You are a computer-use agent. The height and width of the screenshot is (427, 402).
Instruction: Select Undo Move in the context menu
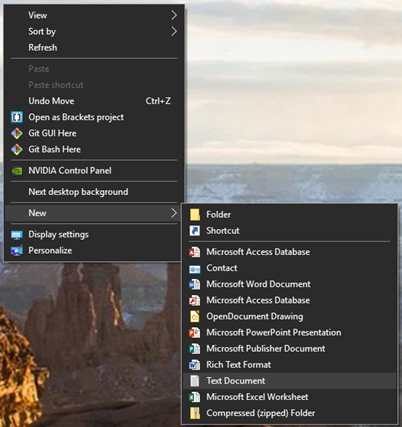[x=94, y=101]
